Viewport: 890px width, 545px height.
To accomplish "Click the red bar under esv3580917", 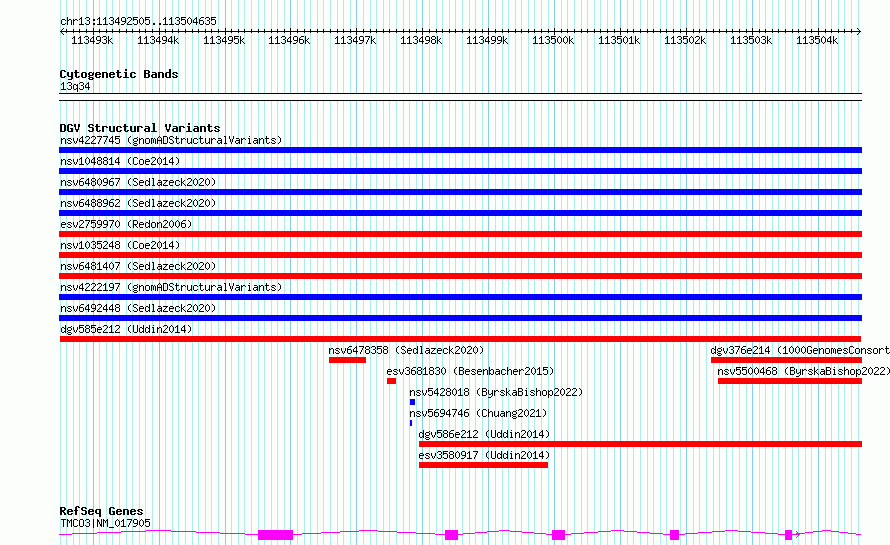I will [x=484, y=465].
